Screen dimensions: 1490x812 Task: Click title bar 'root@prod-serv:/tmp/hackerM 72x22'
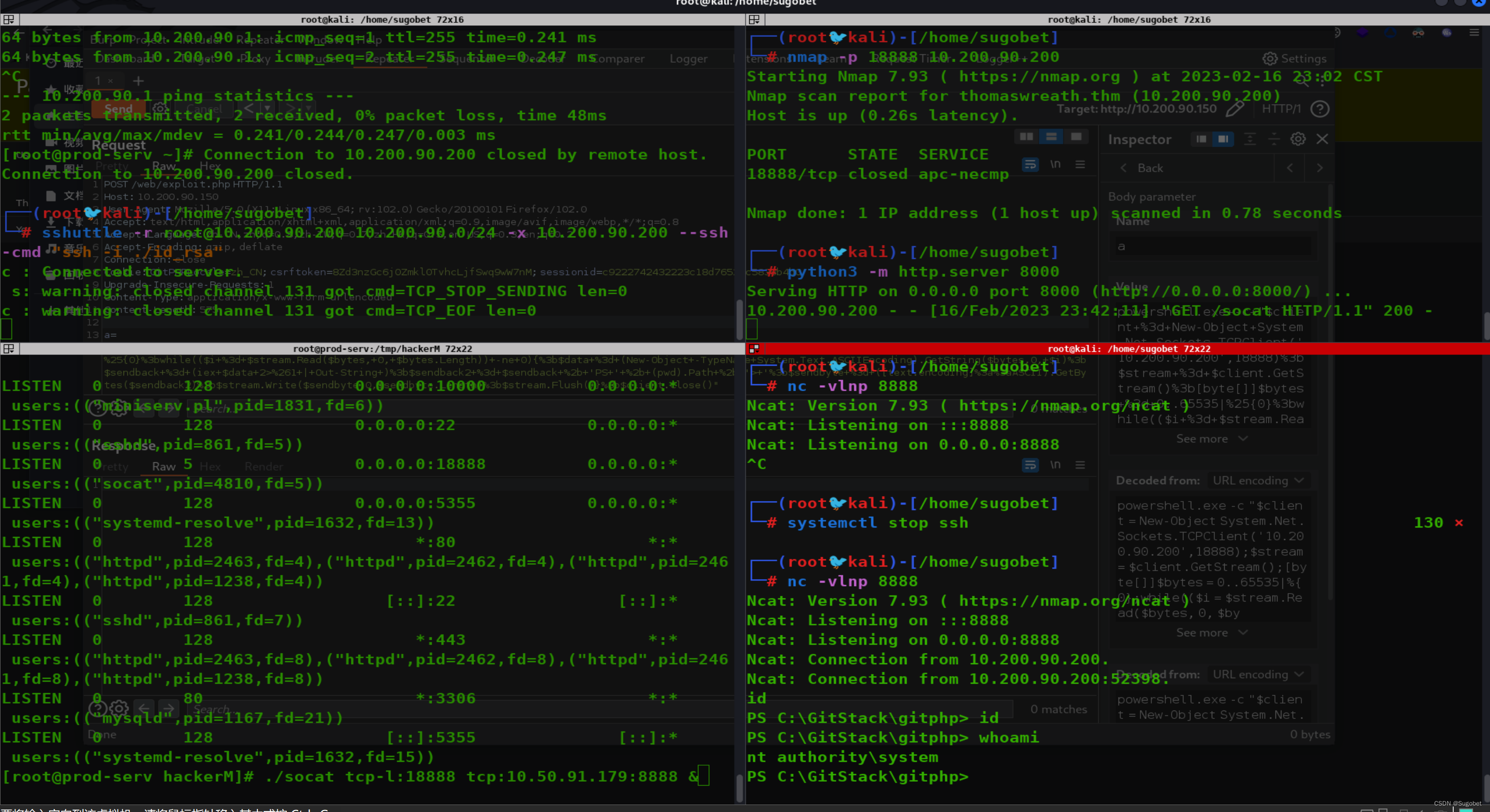pyautogui.click(x=382, y=348)
